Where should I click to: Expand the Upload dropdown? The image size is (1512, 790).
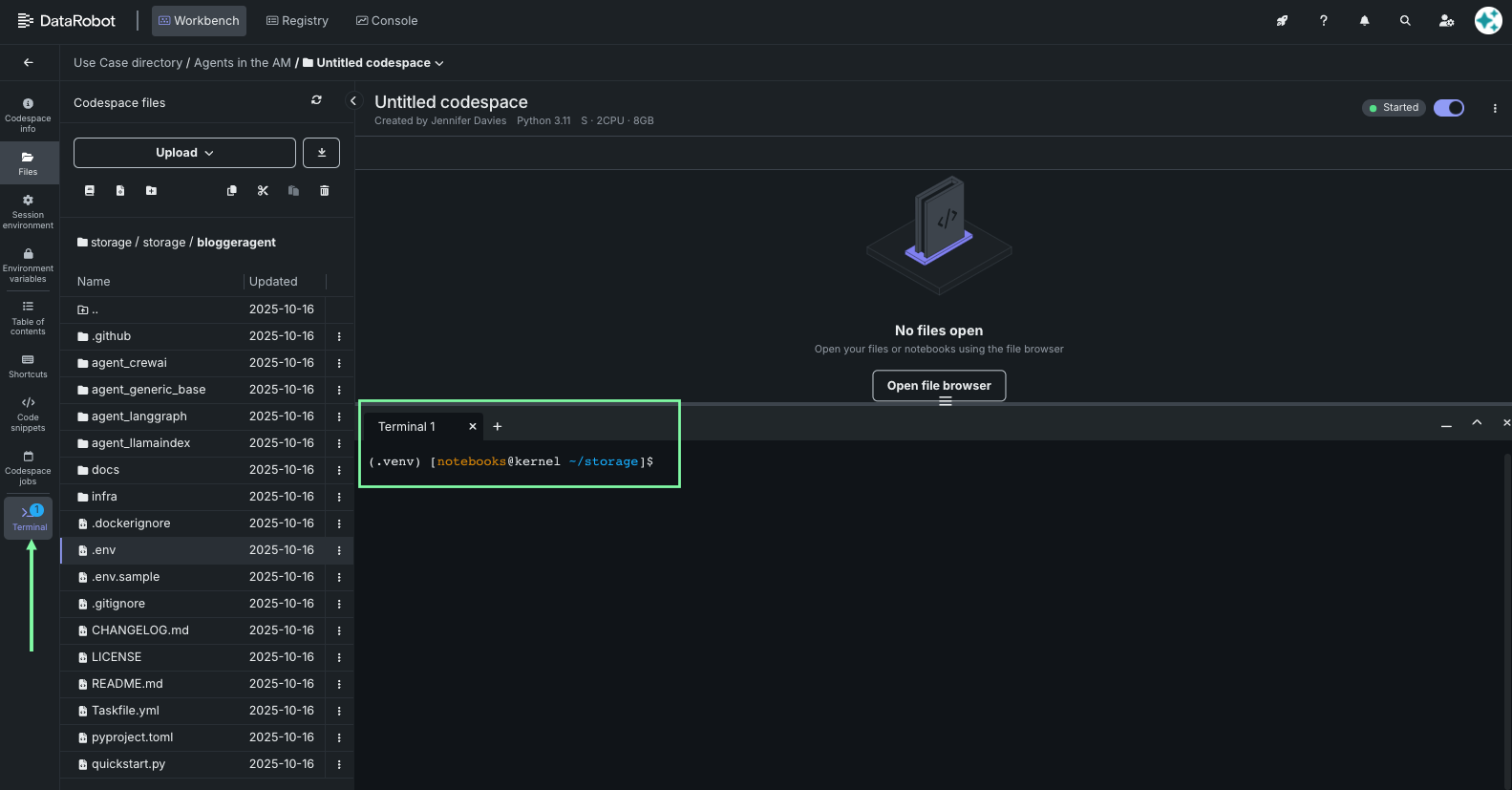click(184, 153)
